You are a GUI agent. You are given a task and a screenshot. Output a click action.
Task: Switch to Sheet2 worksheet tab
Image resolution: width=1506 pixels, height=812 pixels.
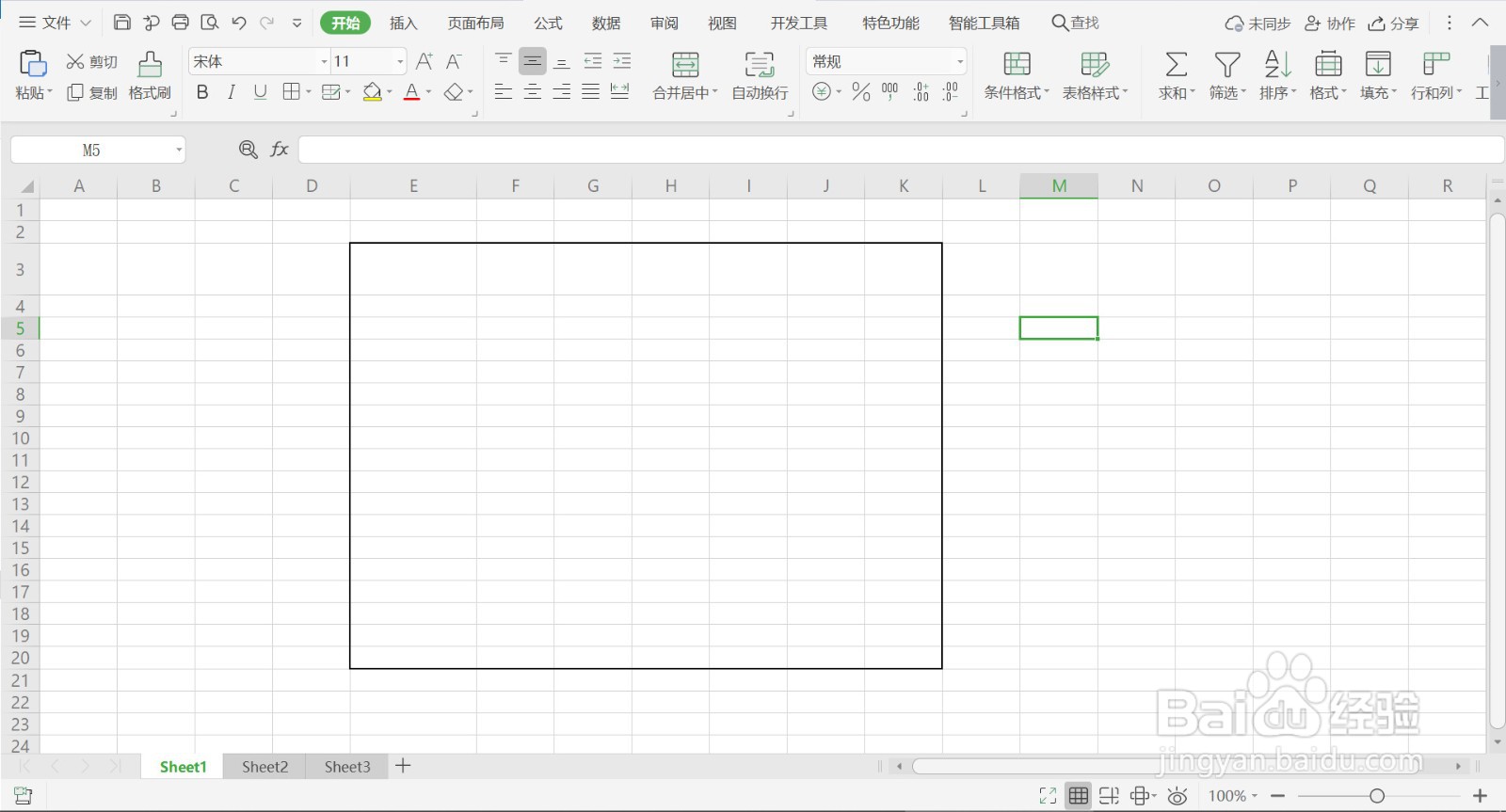tap(264, 767)
